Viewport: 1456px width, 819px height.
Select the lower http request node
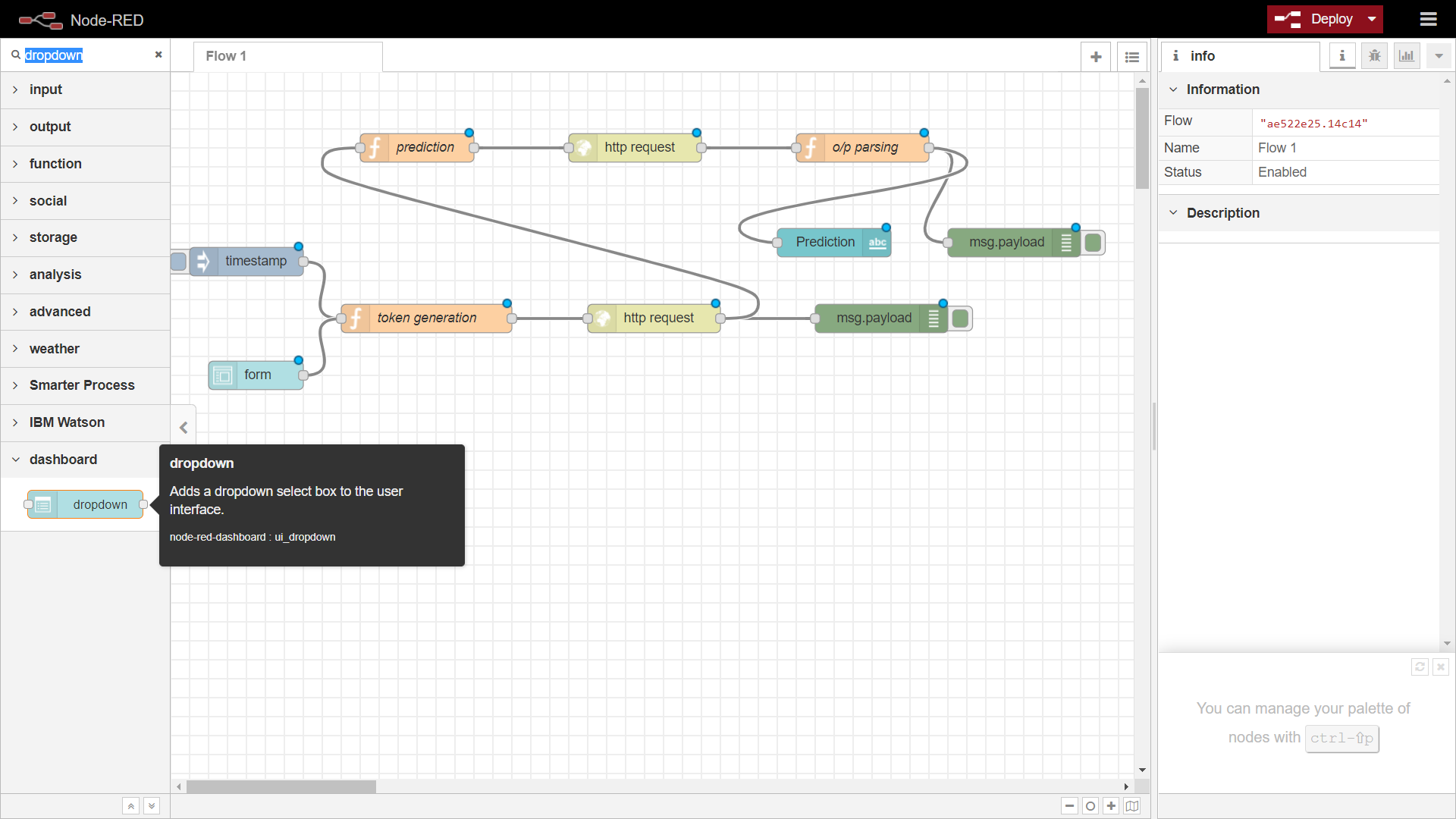(654, 318)
